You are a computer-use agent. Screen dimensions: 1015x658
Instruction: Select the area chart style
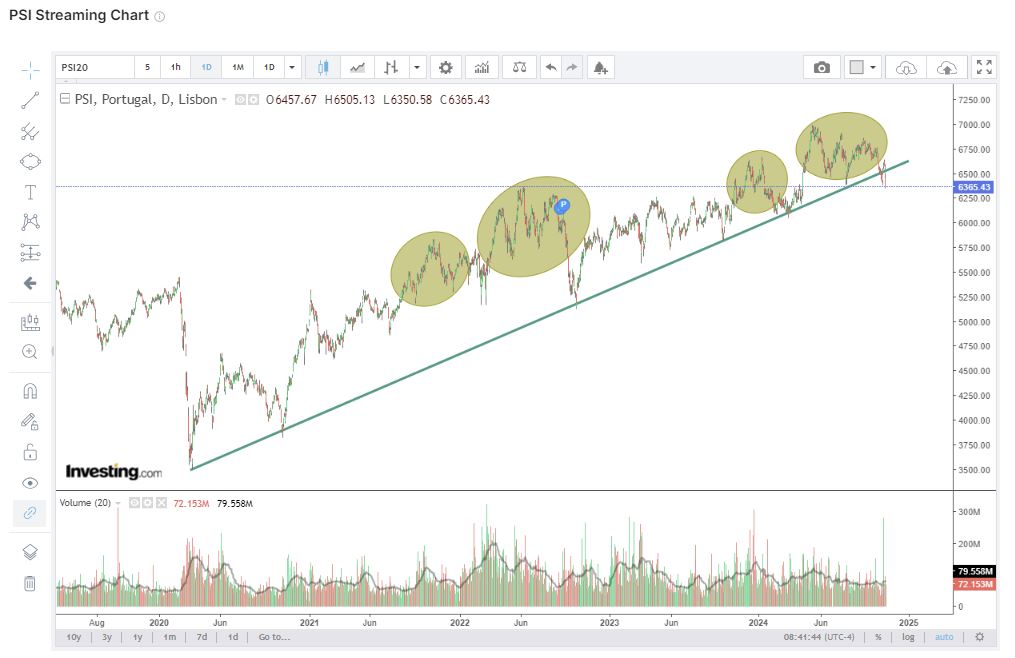coord(357,67)
